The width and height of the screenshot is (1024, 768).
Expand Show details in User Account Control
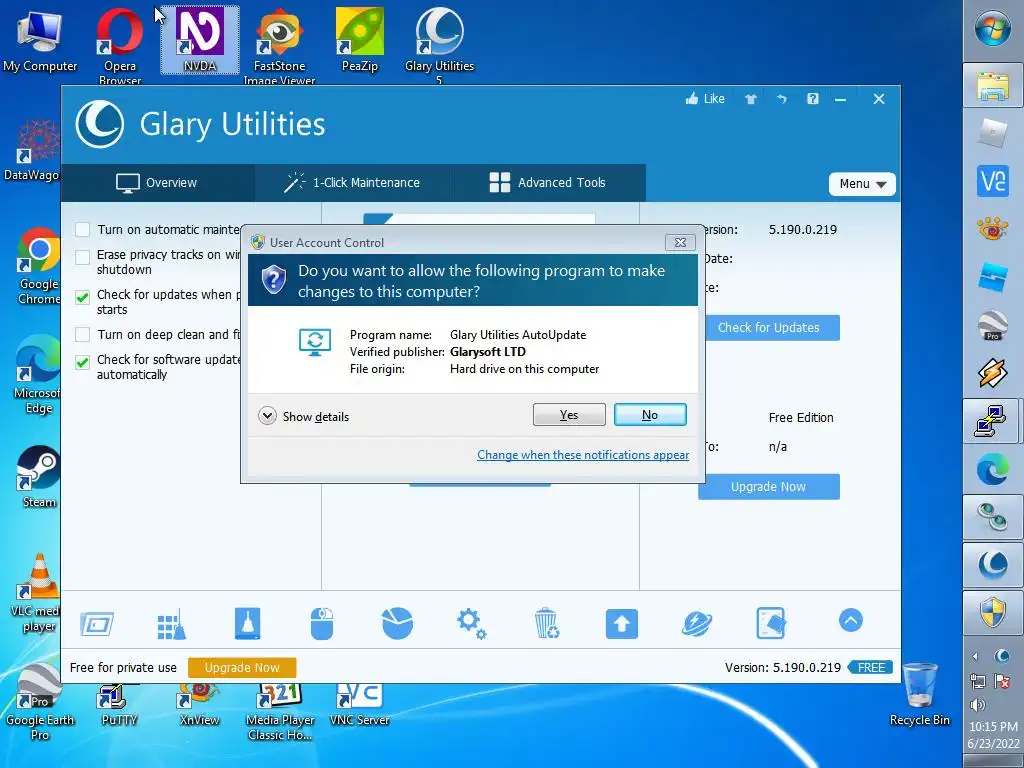[304, 416]
